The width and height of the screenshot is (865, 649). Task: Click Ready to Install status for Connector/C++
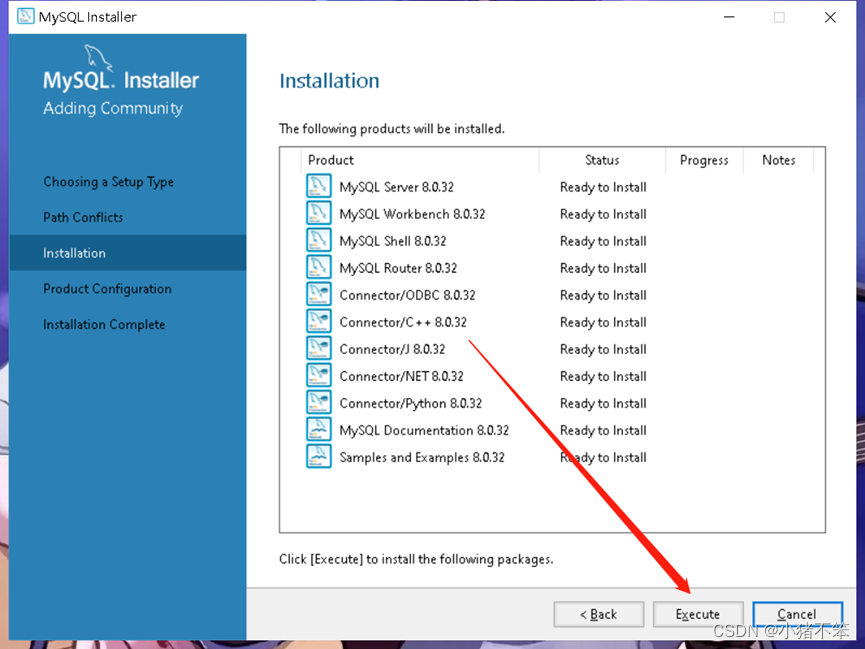(603, 323)
